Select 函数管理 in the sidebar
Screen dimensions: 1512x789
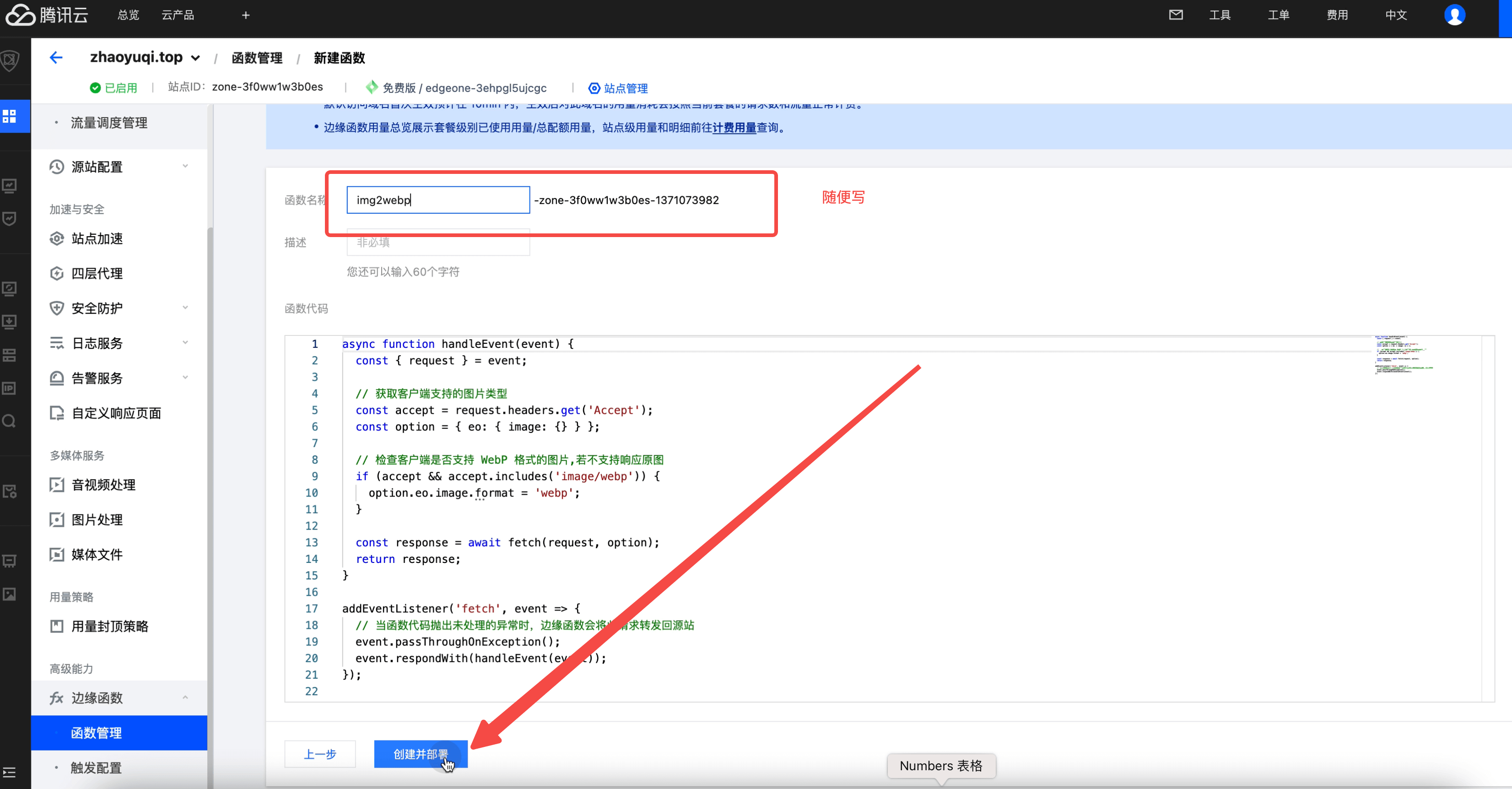(x=119, y=733)
